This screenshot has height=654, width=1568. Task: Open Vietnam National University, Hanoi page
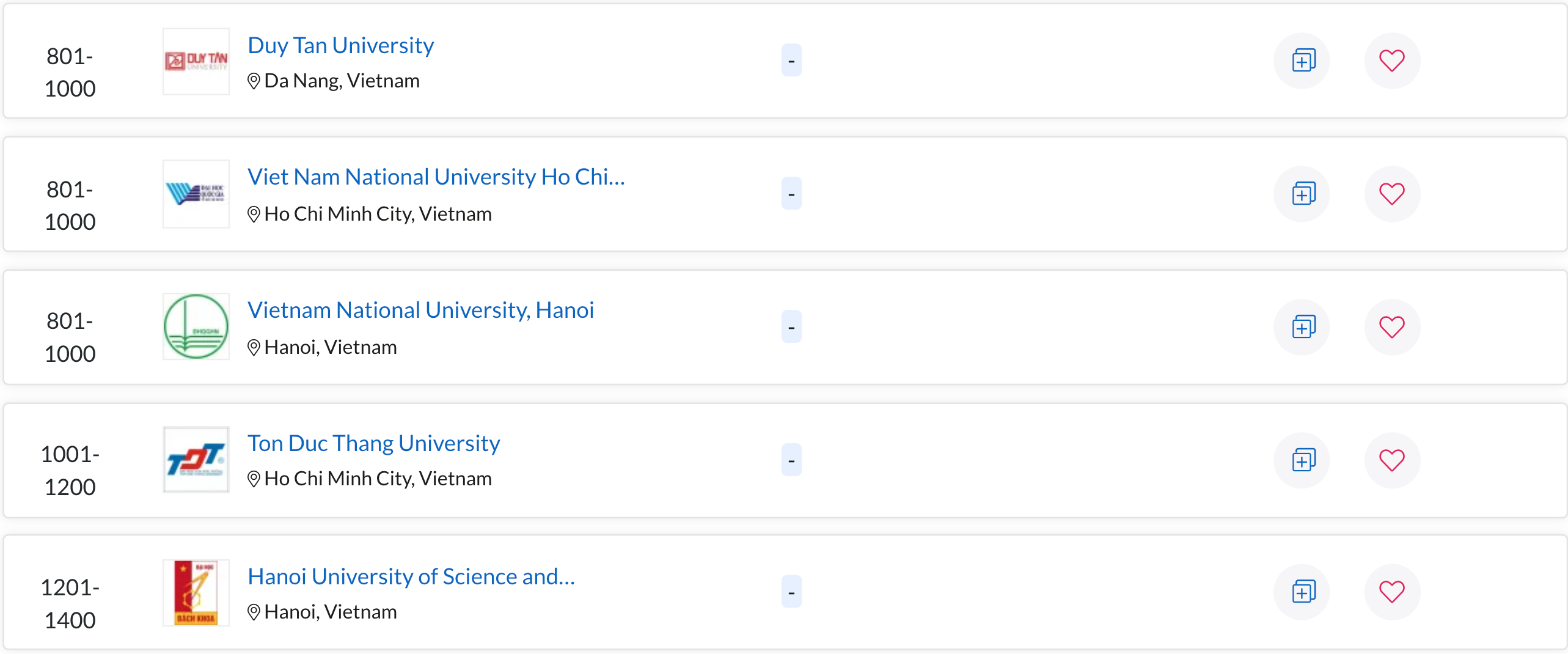click(x=420, y=310)
